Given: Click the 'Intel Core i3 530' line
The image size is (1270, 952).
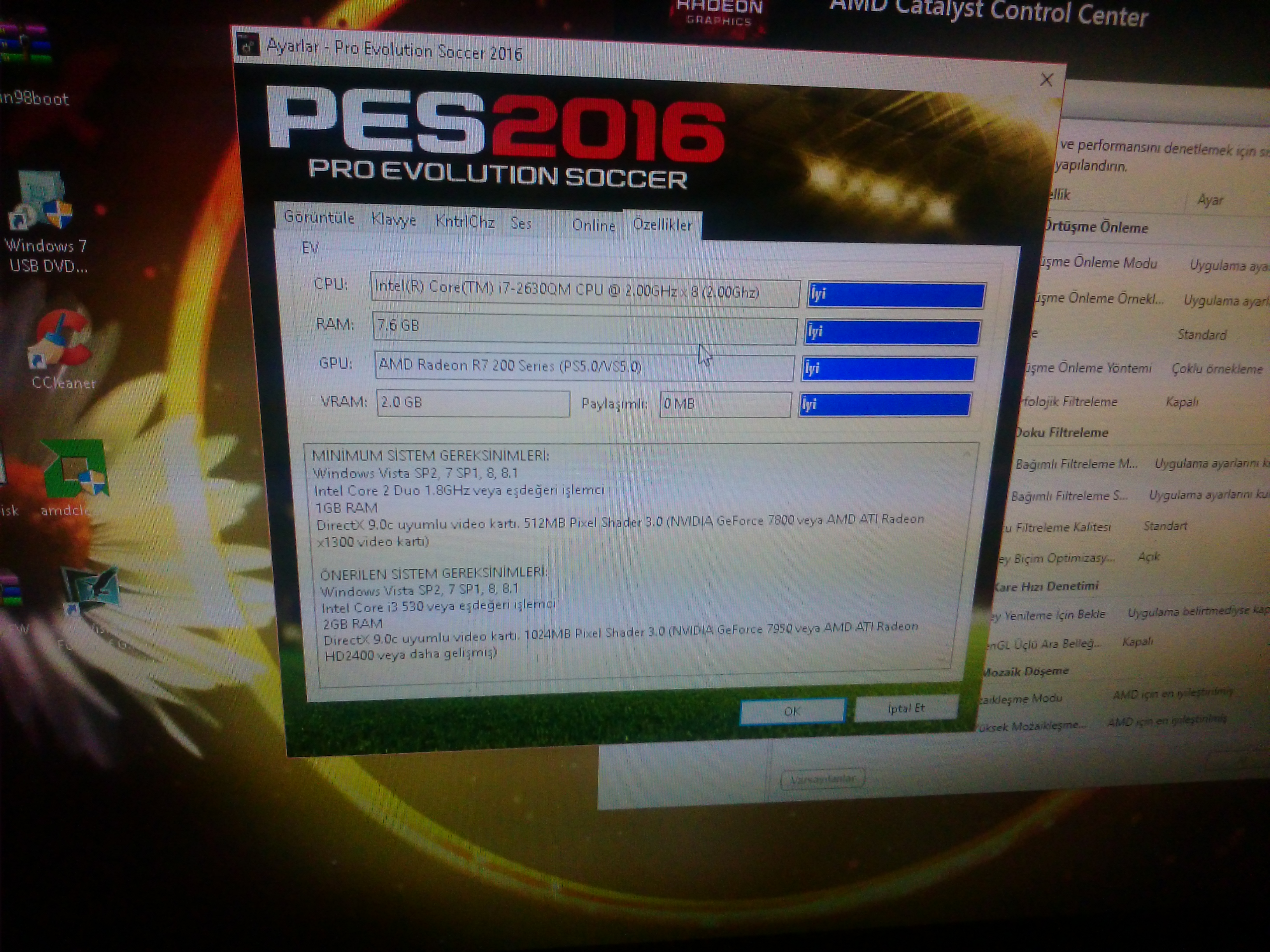Looking at the screenshot, I should point(438,605).
